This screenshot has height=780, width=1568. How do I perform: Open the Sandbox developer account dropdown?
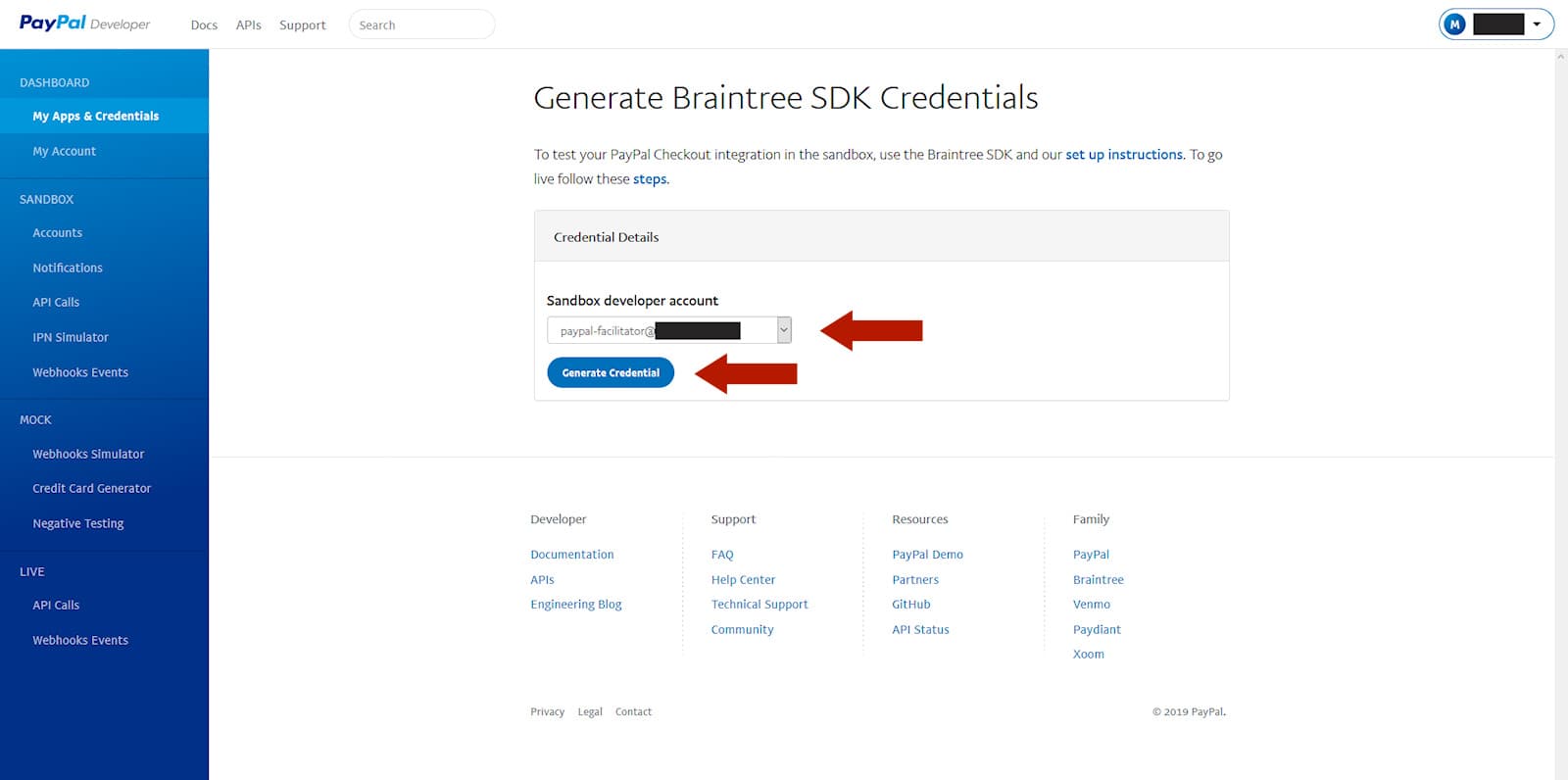pos(668,330)
